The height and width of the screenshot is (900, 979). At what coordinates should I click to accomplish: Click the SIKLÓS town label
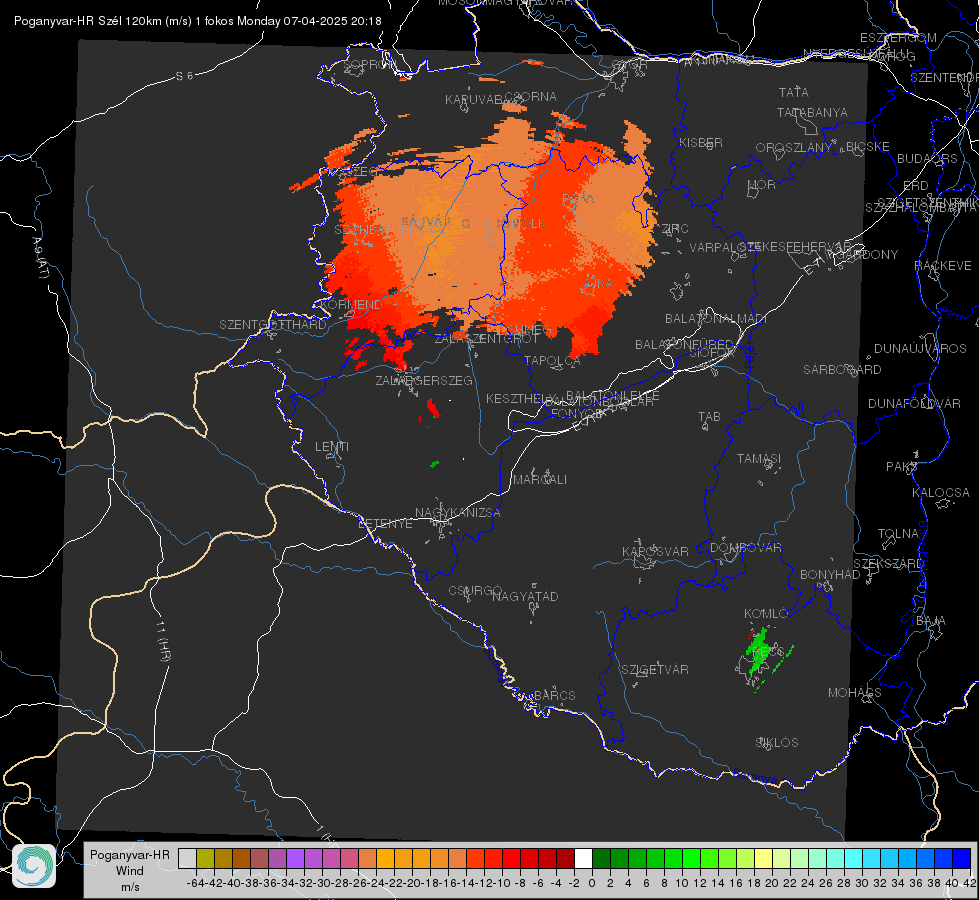pyautogui.click(x=777, y=743)
